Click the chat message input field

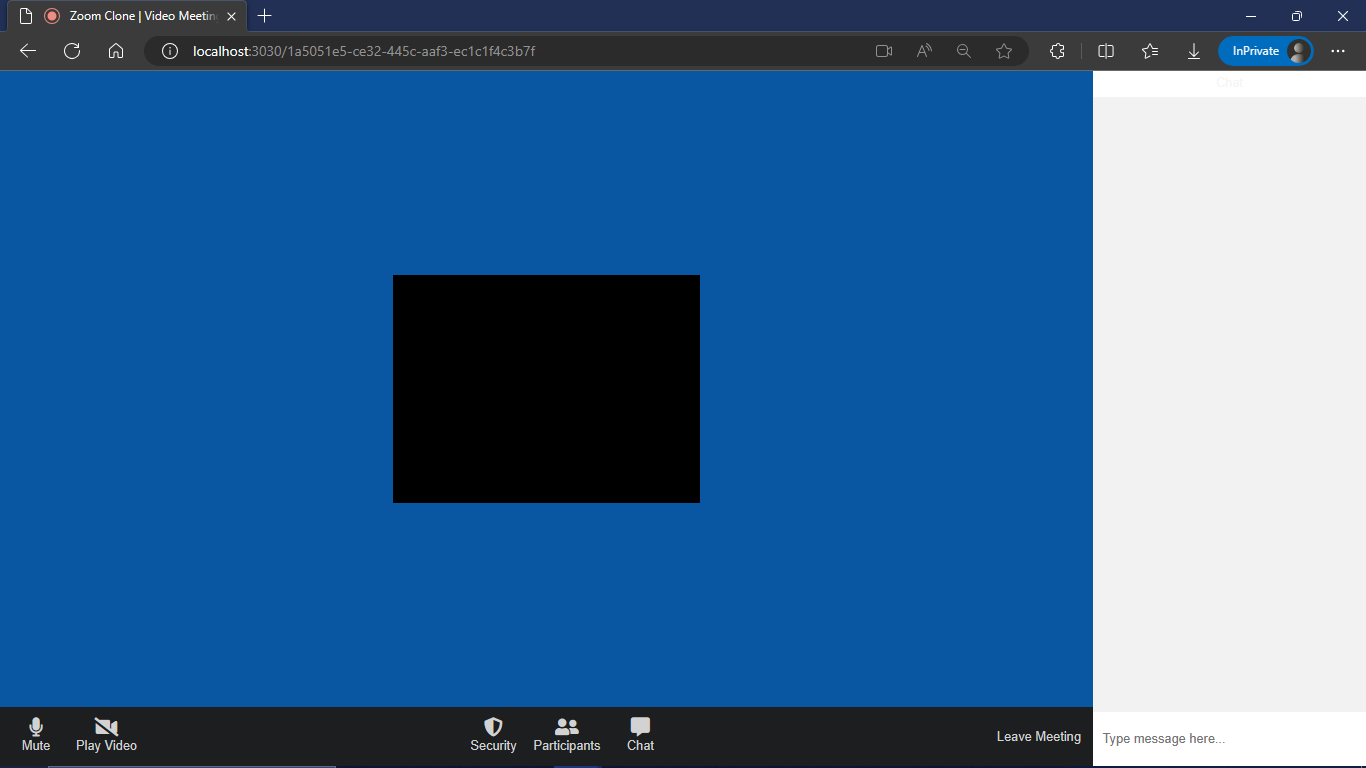pyautogui.click(x=1200, y=738)
